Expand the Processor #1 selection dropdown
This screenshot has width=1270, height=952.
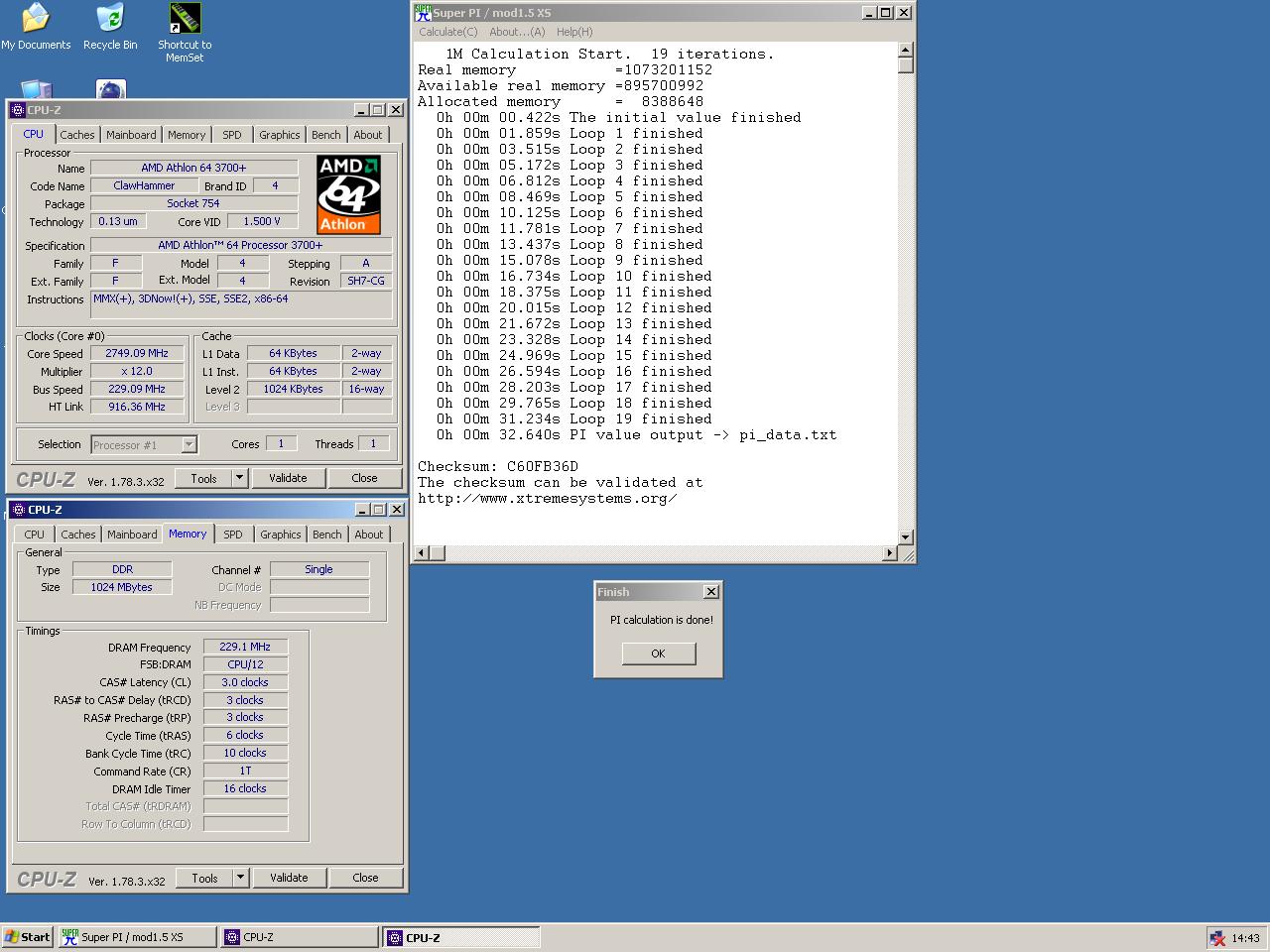click(x=189, y=445)
